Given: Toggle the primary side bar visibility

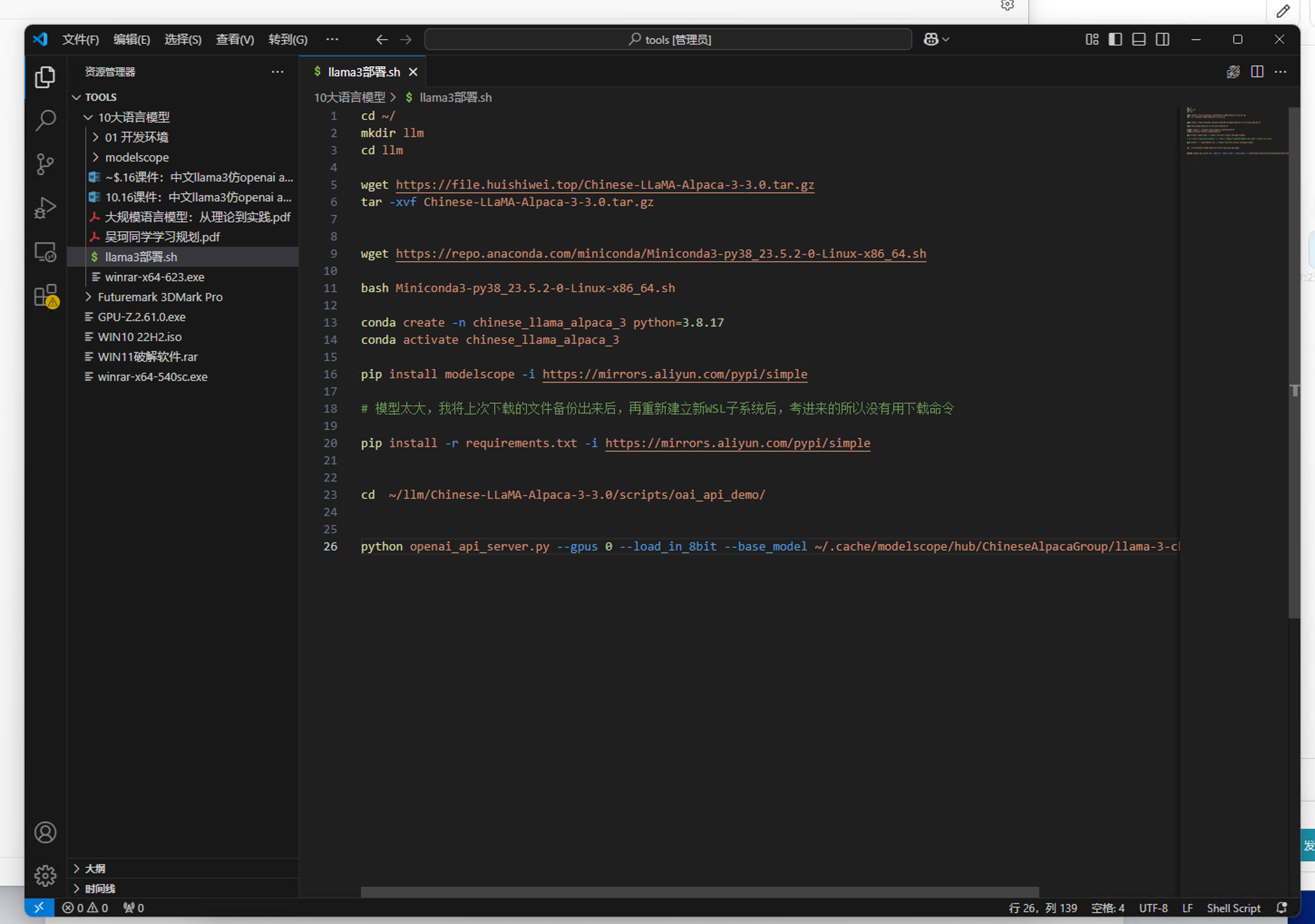Looking at the screenshot, I should click(x=1115, y=39).
